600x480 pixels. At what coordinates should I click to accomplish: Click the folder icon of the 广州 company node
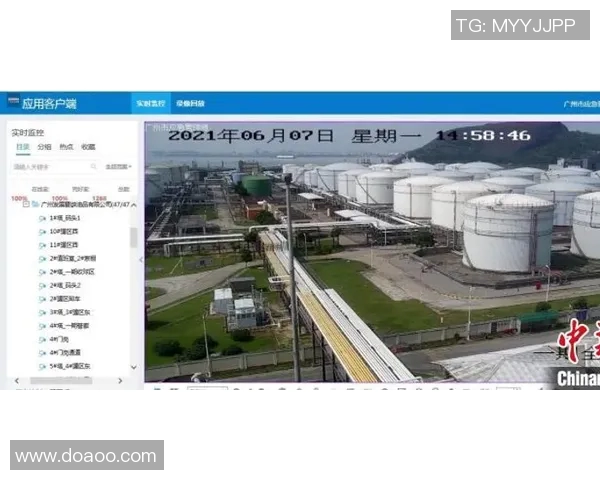[x=34, y=204]
